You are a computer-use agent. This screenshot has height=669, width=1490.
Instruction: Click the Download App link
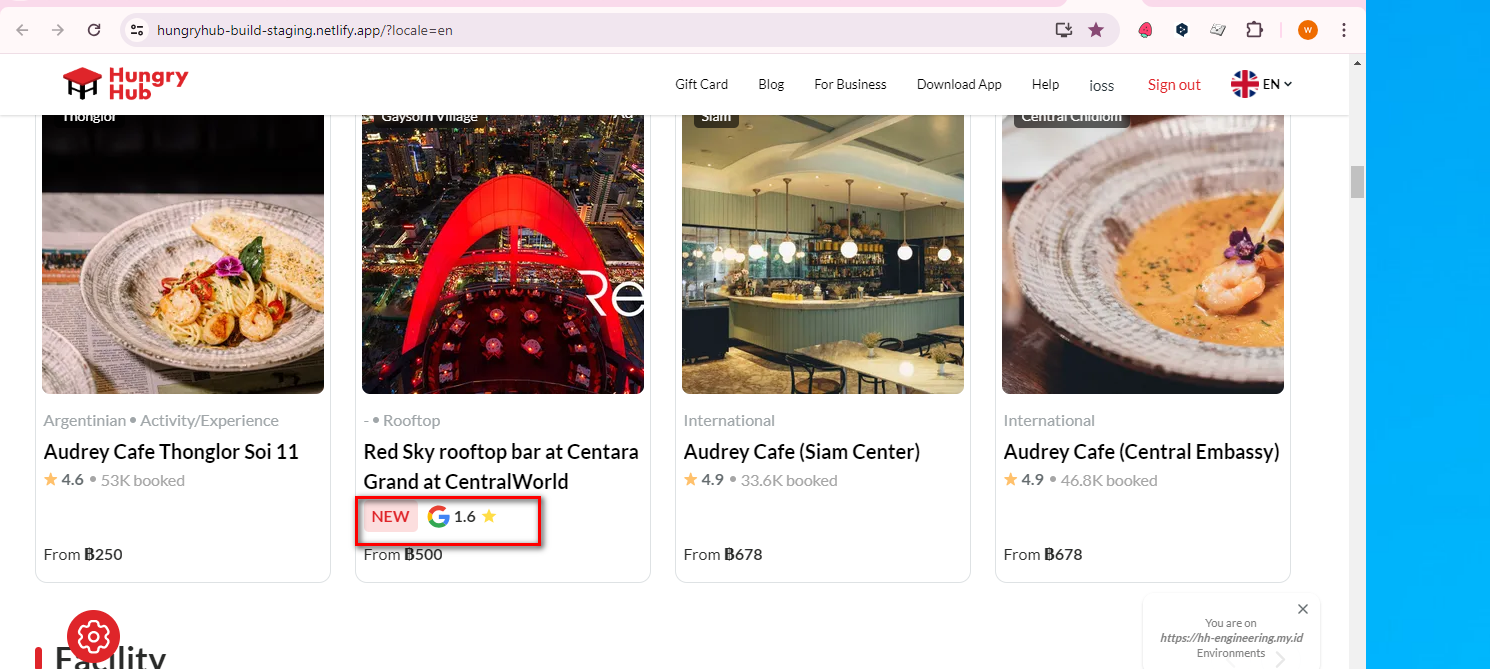tap(958, 85)
